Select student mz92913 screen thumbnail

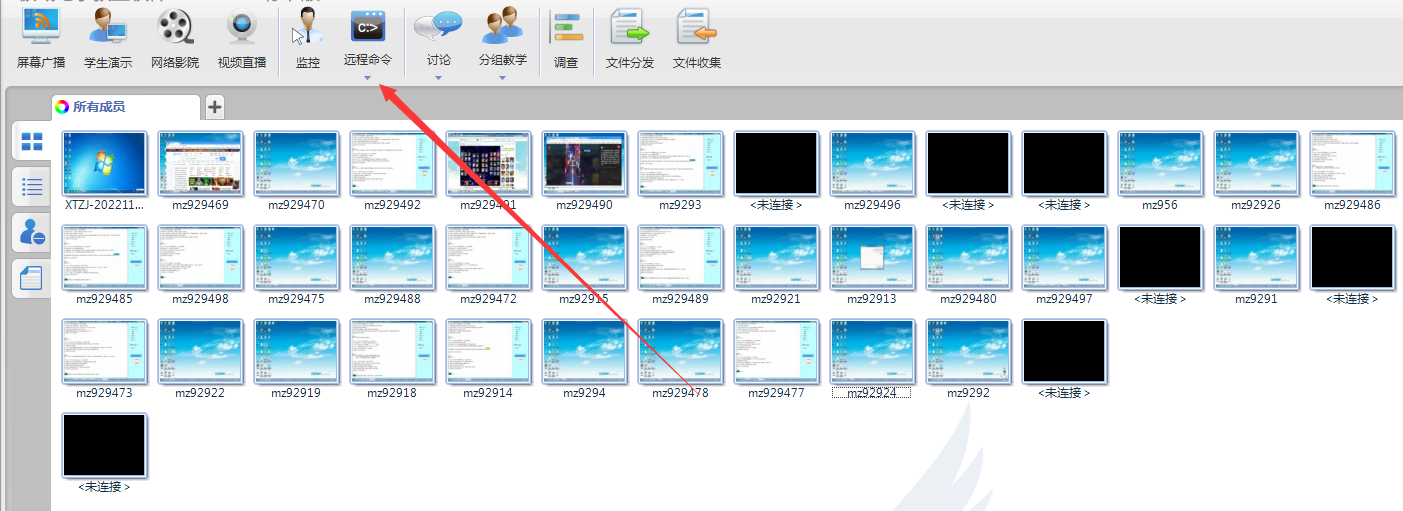tap(873, 257)
